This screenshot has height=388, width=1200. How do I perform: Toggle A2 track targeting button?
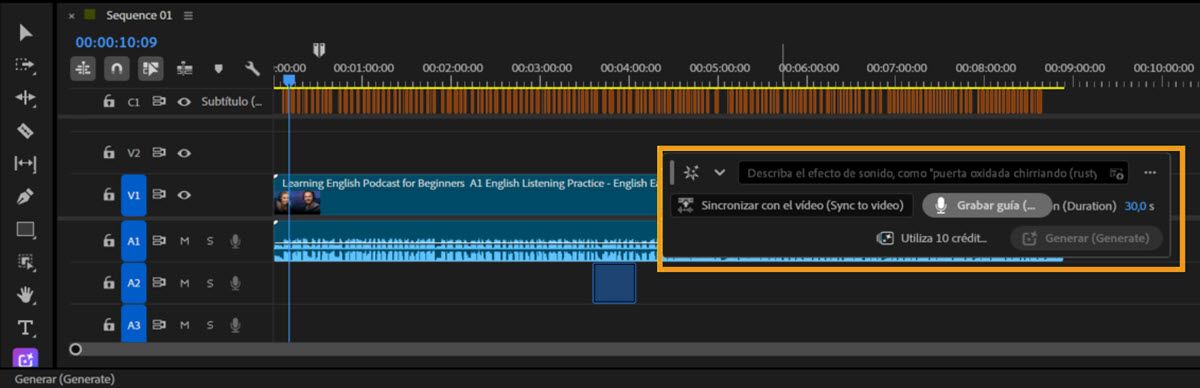(134, 283)
